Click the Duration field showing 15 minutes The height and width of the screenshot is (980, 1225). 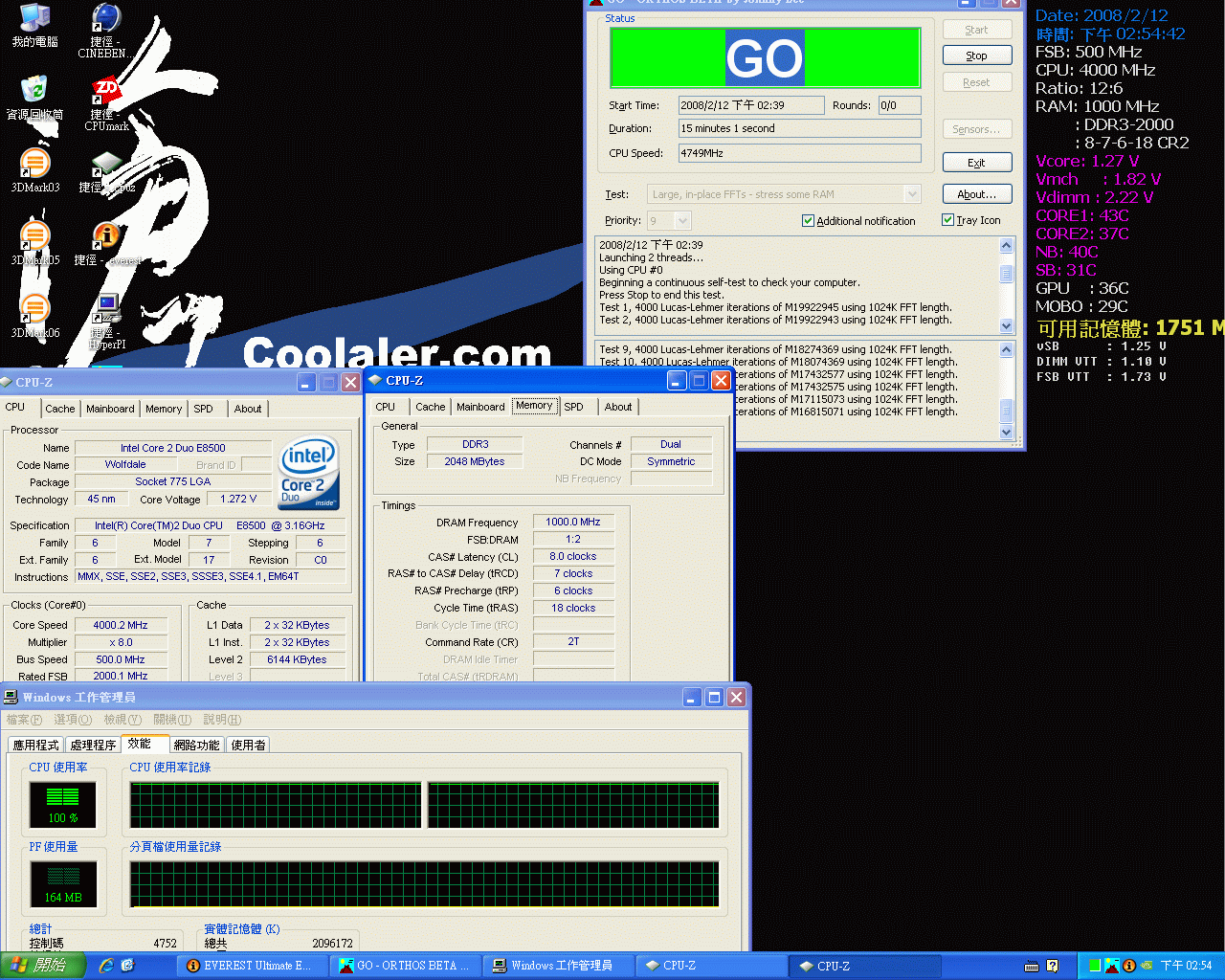point(799,128)
